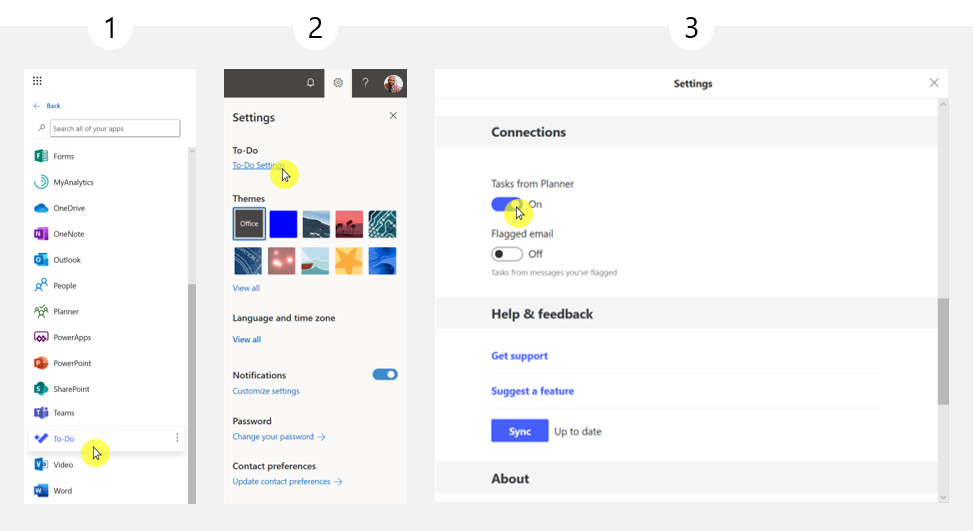Open the OneNote app icon

pyautogui.click(x=41, y=234)
